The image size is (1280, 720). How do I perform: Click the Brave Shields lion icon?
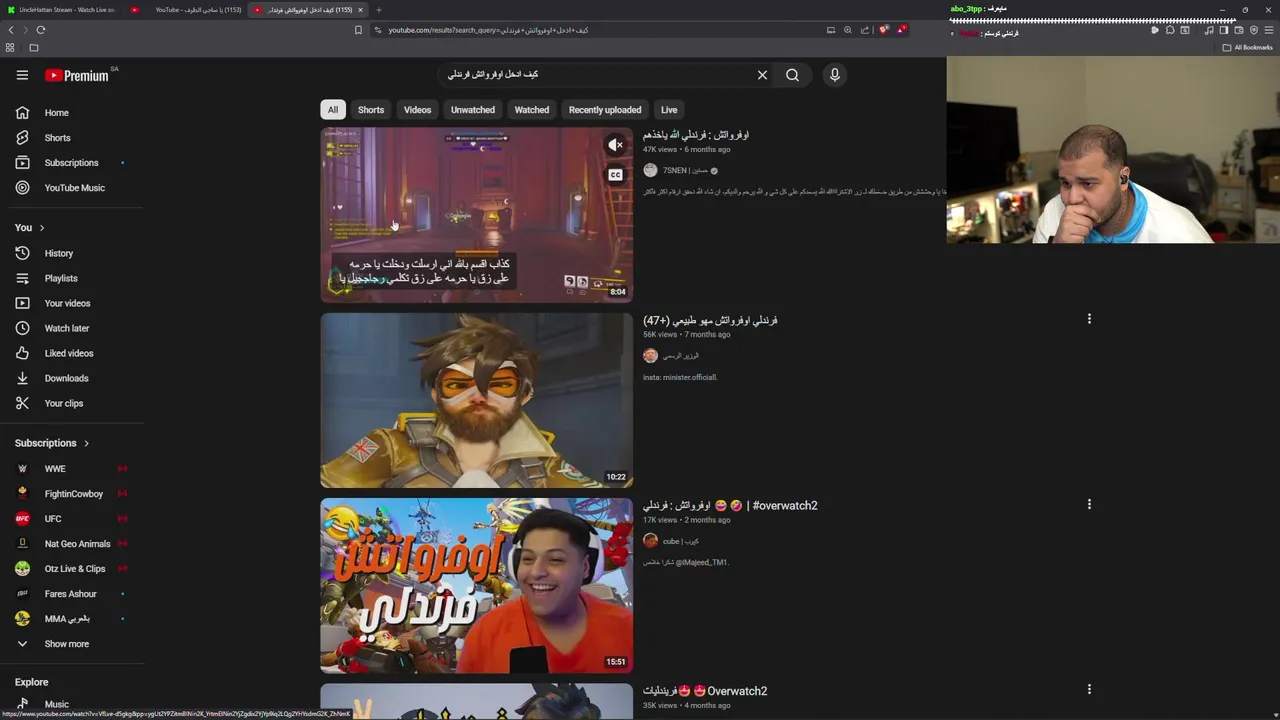[x=883, y=30]
